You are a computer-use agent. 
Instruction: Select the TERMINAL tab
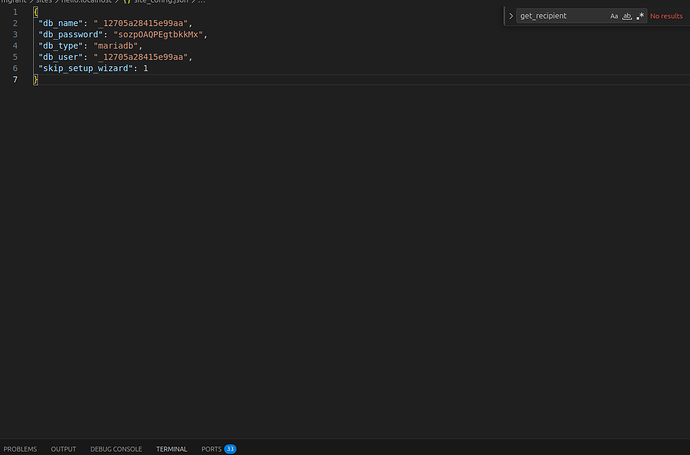click(x=171, y=449)
